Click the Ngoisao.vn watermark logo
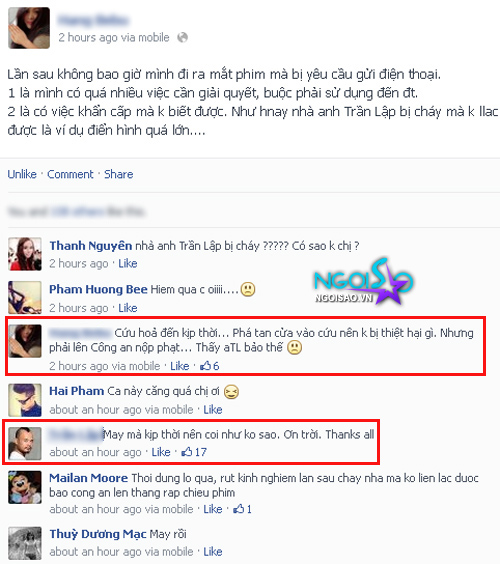 point(363,282)
